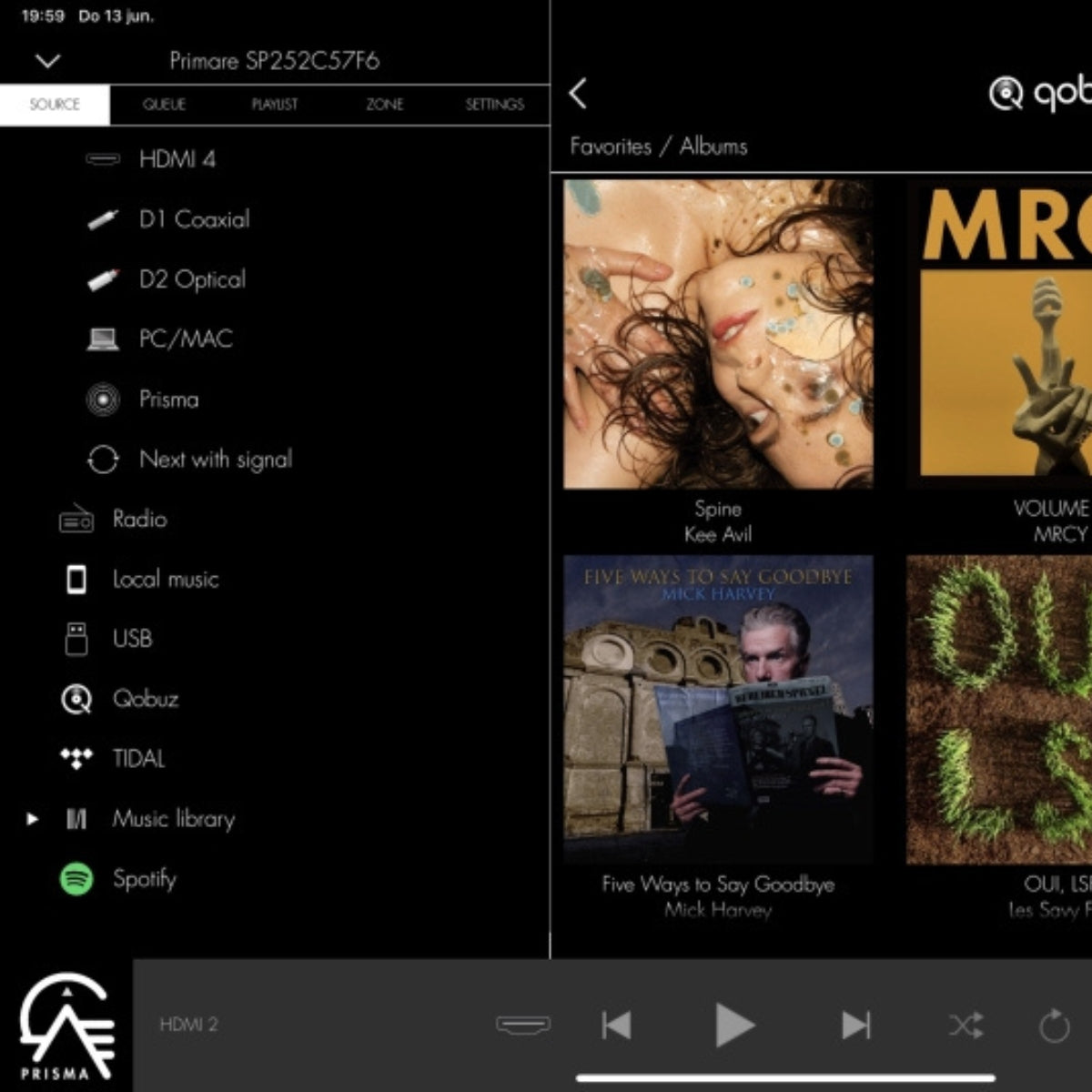Collapse panel with top chevron
The width and height of the screenshot is (1092, 1092).
pos(47,61)
